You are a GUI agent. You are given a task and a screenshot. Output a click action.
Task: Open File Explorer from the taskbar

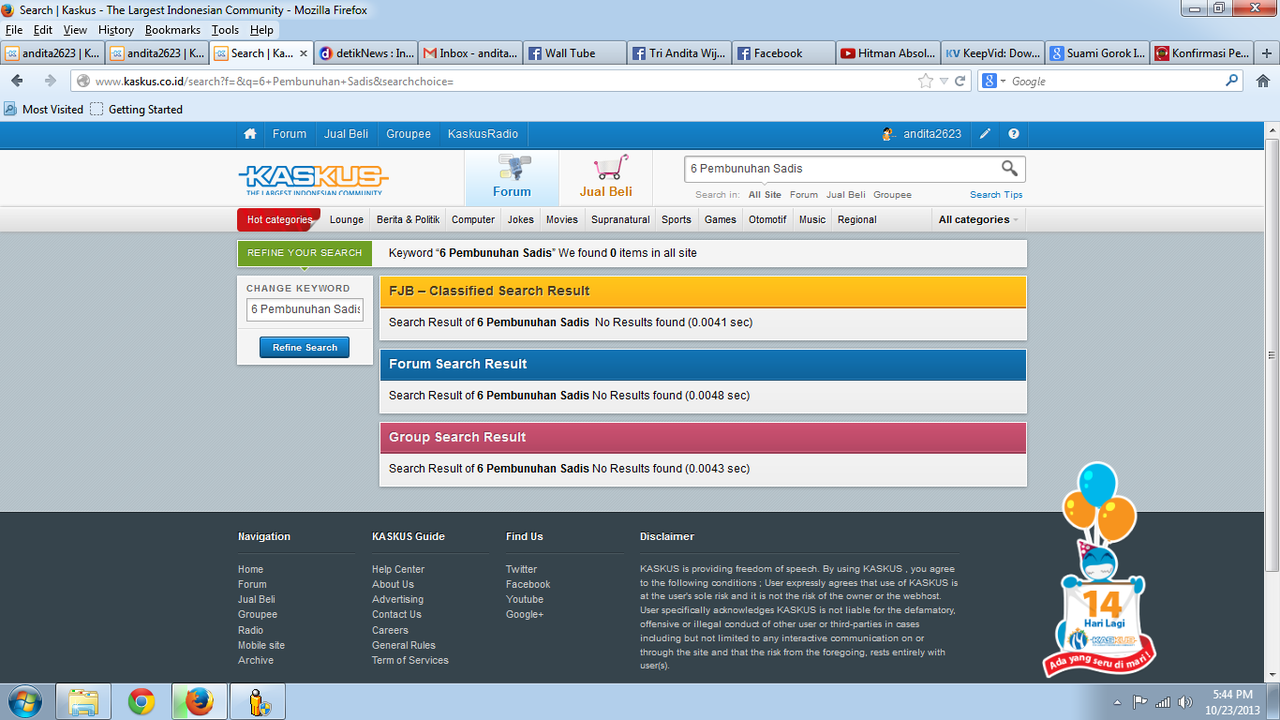(x=83, y=702)
